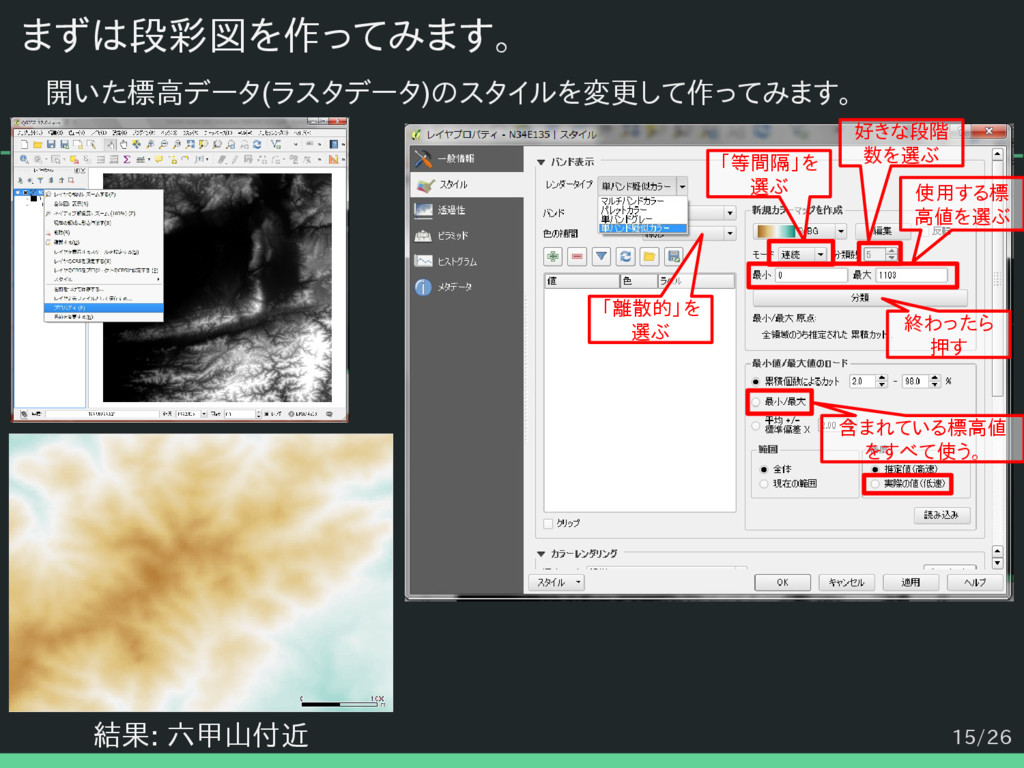The image size is (1024, 768).
Task: Click the 読み込み button
Action: click(942, 515)
